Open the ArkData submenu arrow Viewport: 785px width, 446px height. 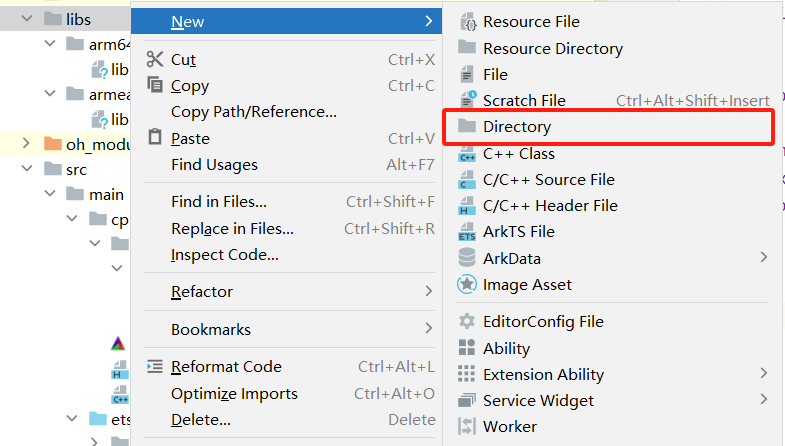[x=764, y=257]
